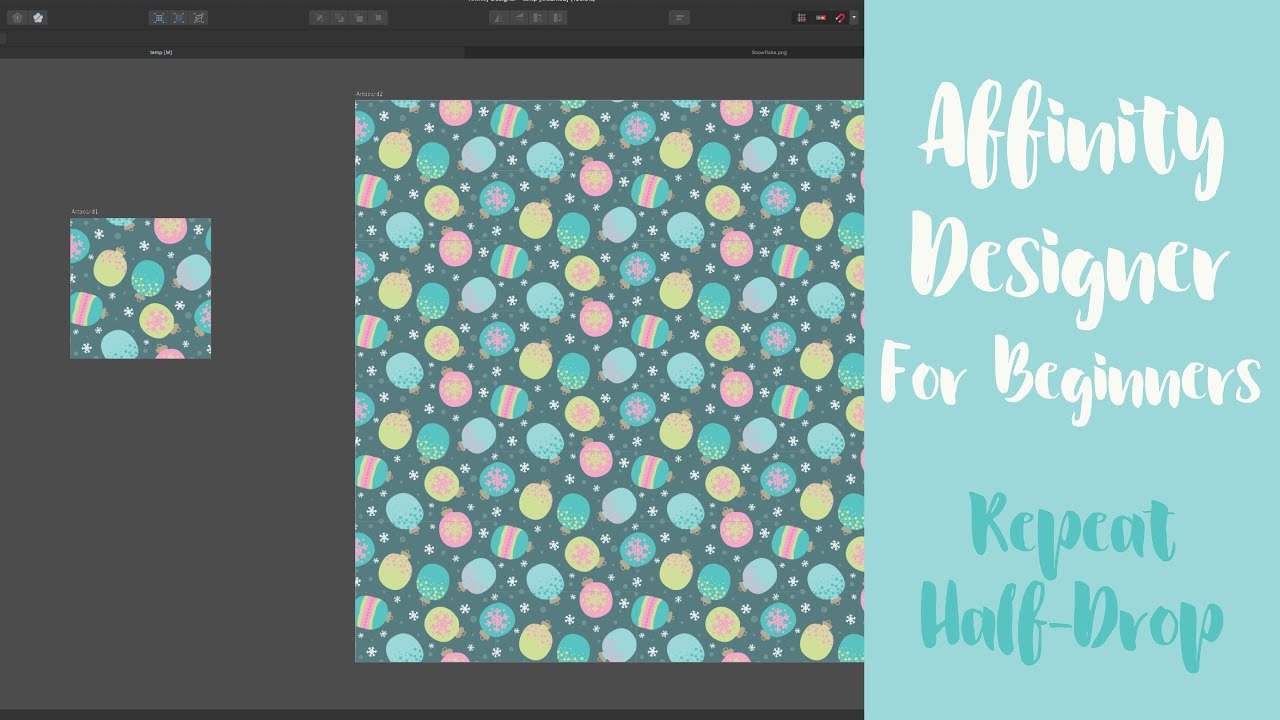Flip selection horizontally
The height and width of the screenshot is (720, 1280).
point(499,18)
